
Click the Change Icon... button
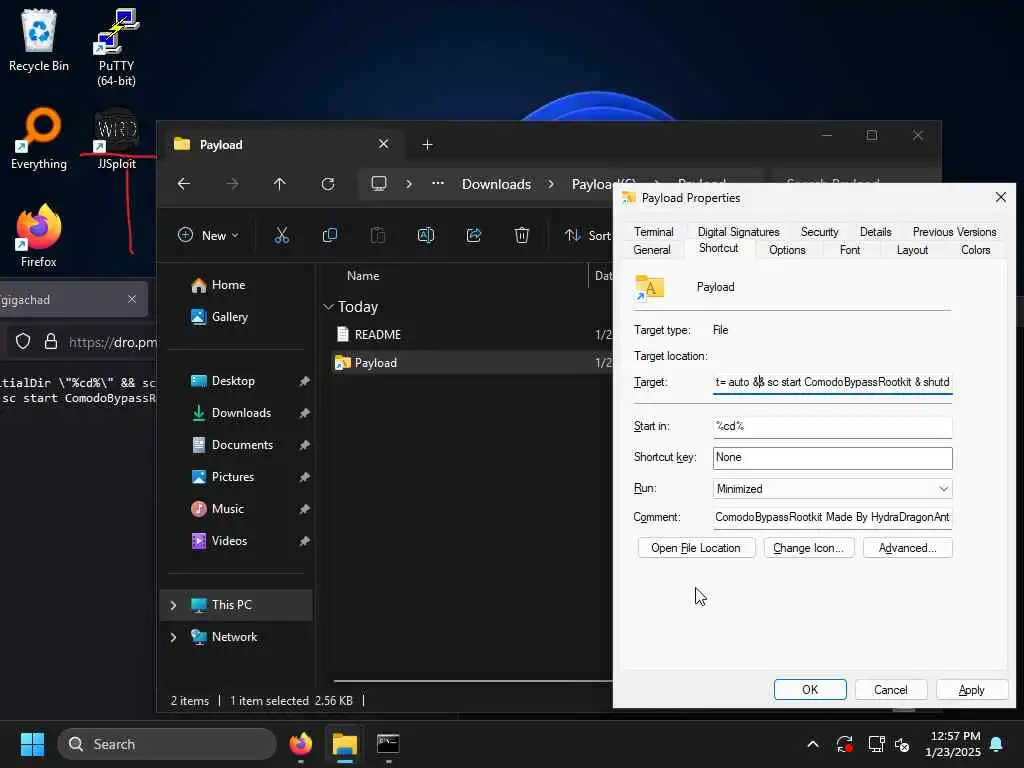[x=808, y=548]
